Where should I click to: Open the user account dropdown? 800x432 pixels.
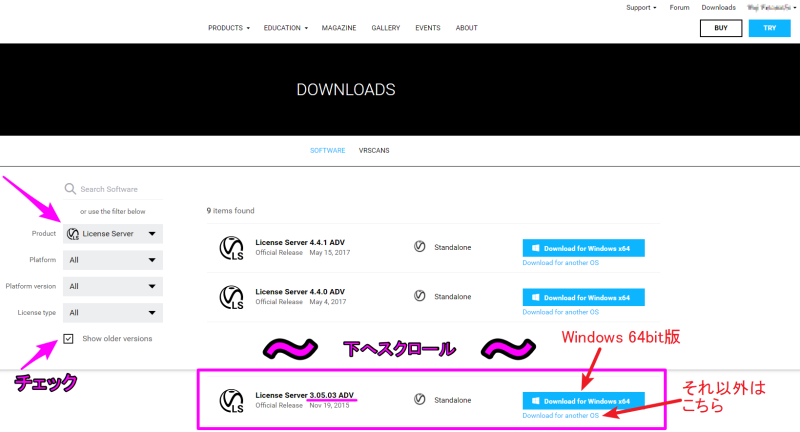click(771, 8)
